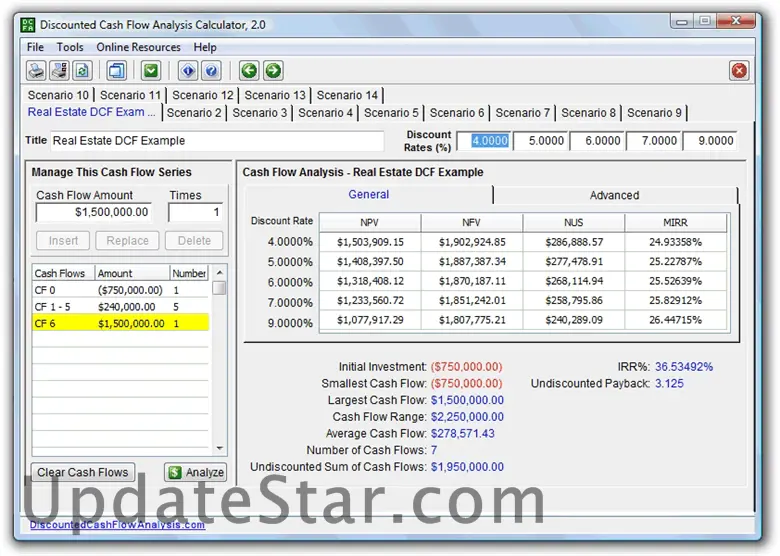Click the blue question mark help icon
The width and height of the screenshot is (780, 556).
211,71
